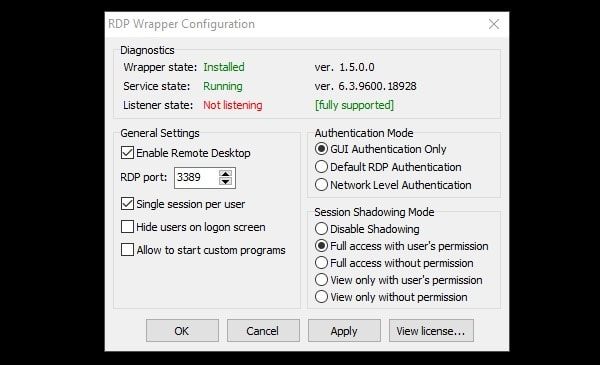This screenshot has height=365, width=600.
Task: Click the 'Installed' wrapper state text
Action: click(224, 67)
